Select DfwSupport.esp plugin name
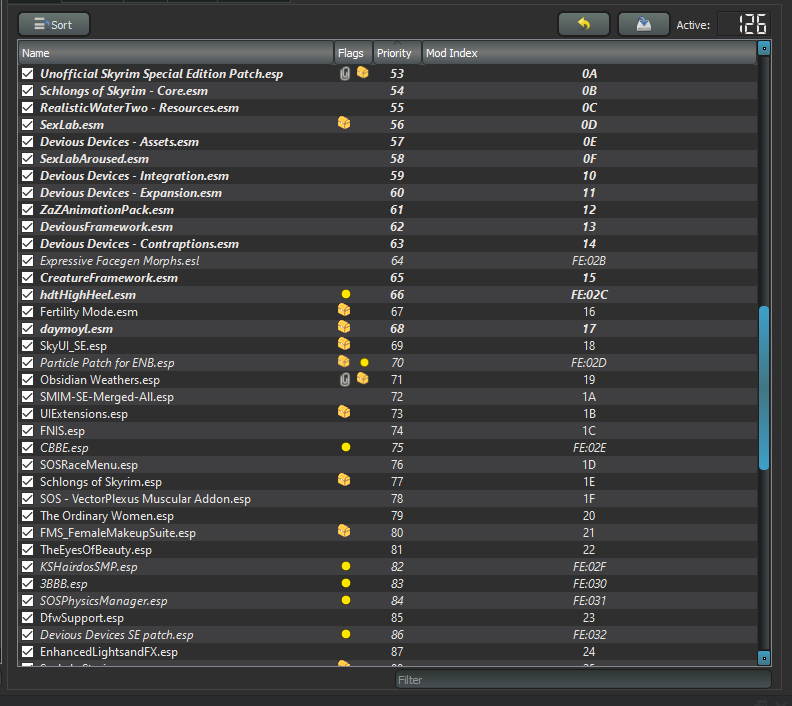The image size is (792, 706). (x=82, y=618)
